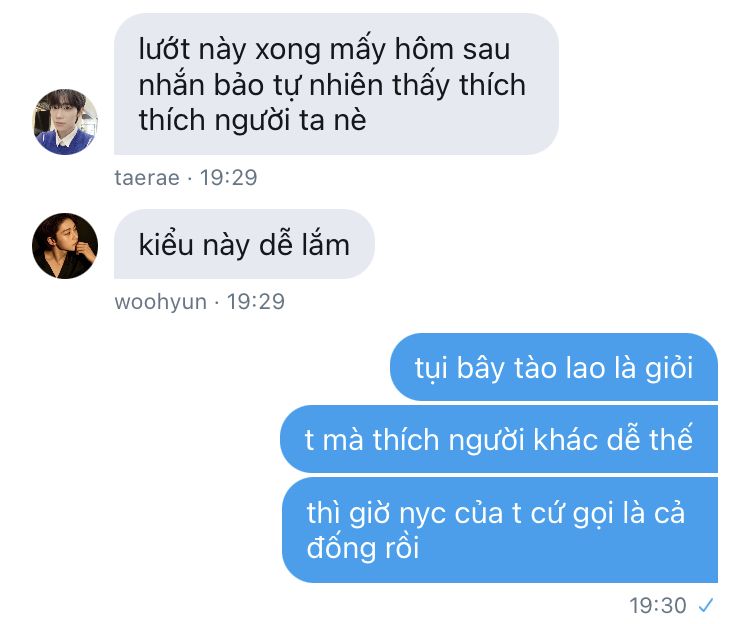
Task: Click the 19:29 timestamp beside woohyun
Action: 256,302
